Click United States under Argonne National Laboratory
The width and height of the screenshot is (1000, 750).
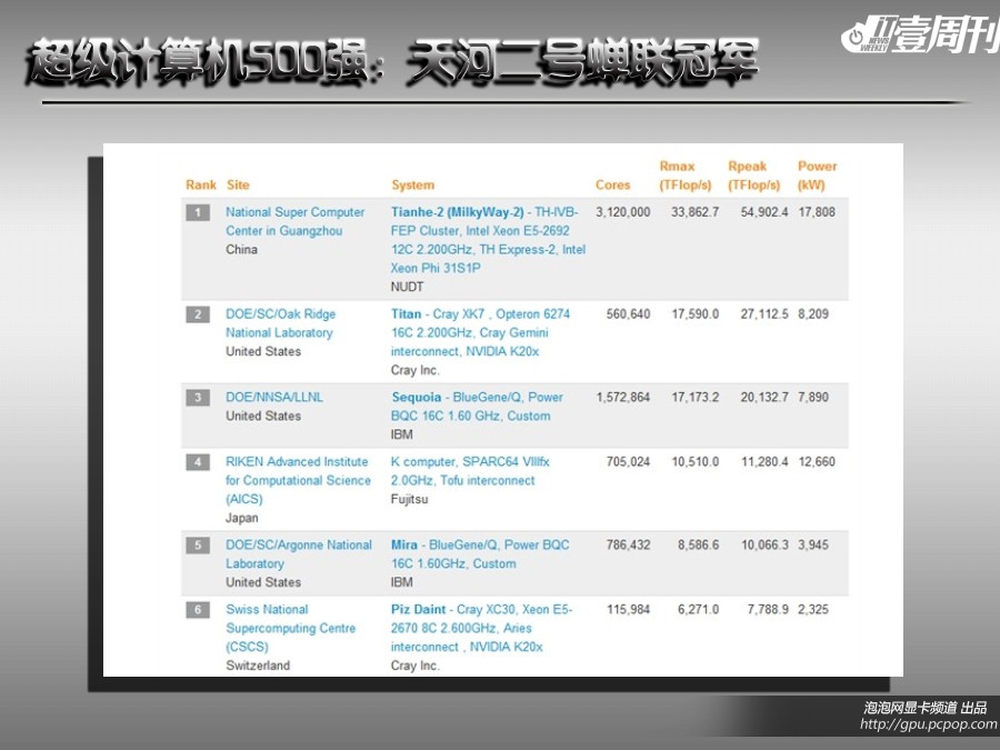click(263, 582)
